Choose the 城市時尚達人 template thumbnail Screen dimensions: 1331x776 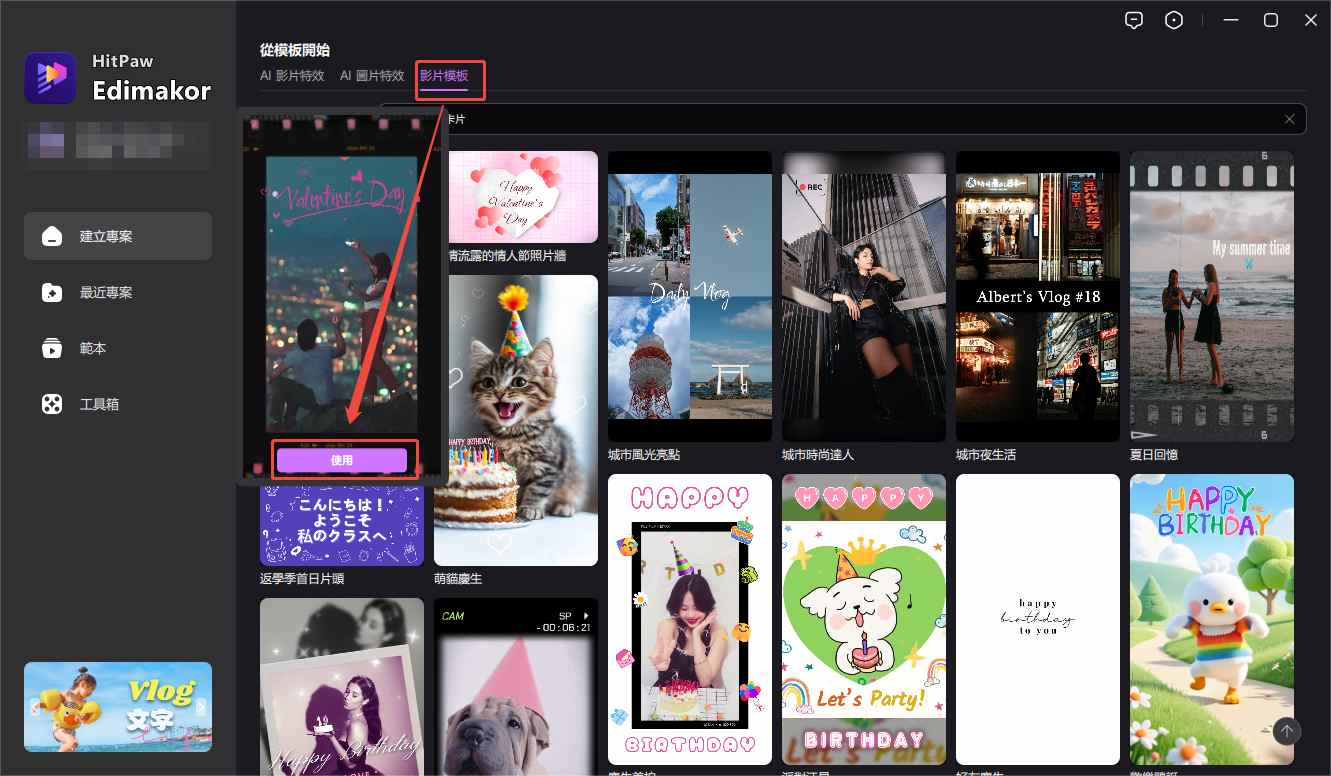[x=863, y=297]
